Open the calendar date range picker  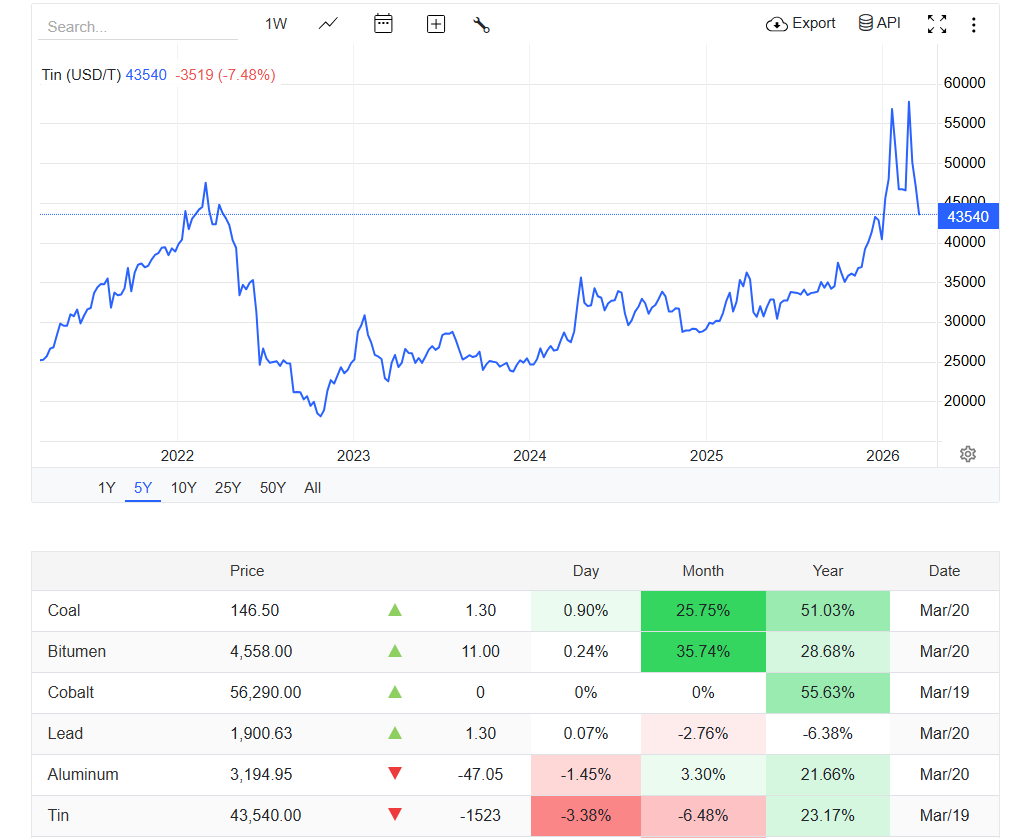coord(383,24)
